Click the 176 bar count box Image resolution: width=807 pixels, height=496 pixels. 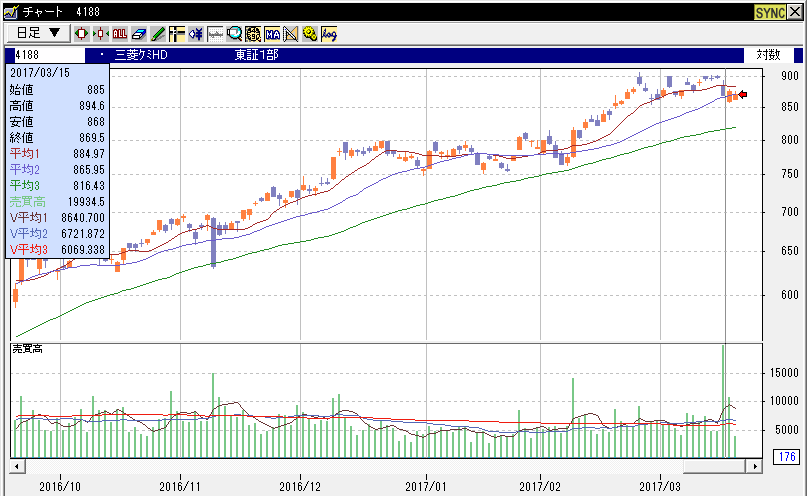click(x=786, y=457)
